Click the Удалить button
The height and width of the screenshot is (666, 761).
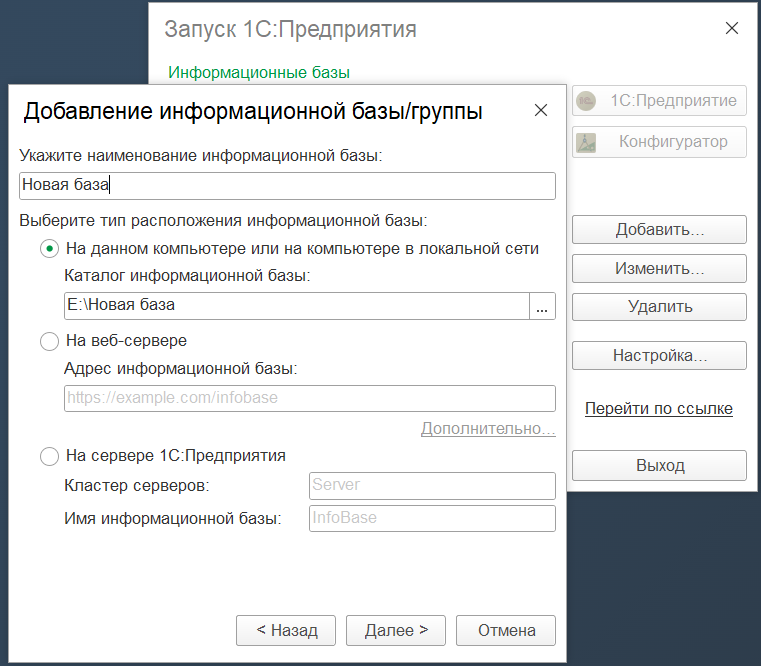[659, 307]
